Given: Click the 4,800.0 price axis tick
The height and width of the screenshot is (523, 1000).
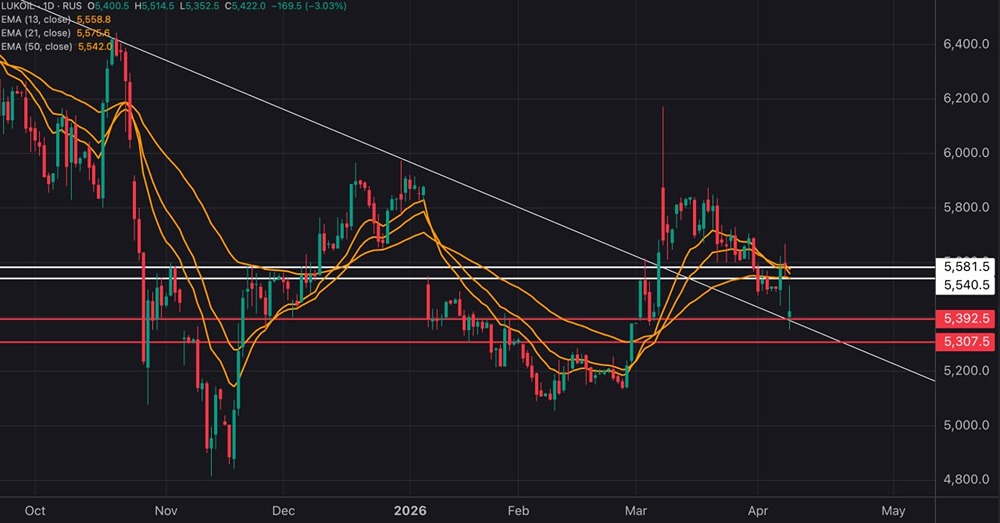Looking at the screenshot, I should coord(966,480).
